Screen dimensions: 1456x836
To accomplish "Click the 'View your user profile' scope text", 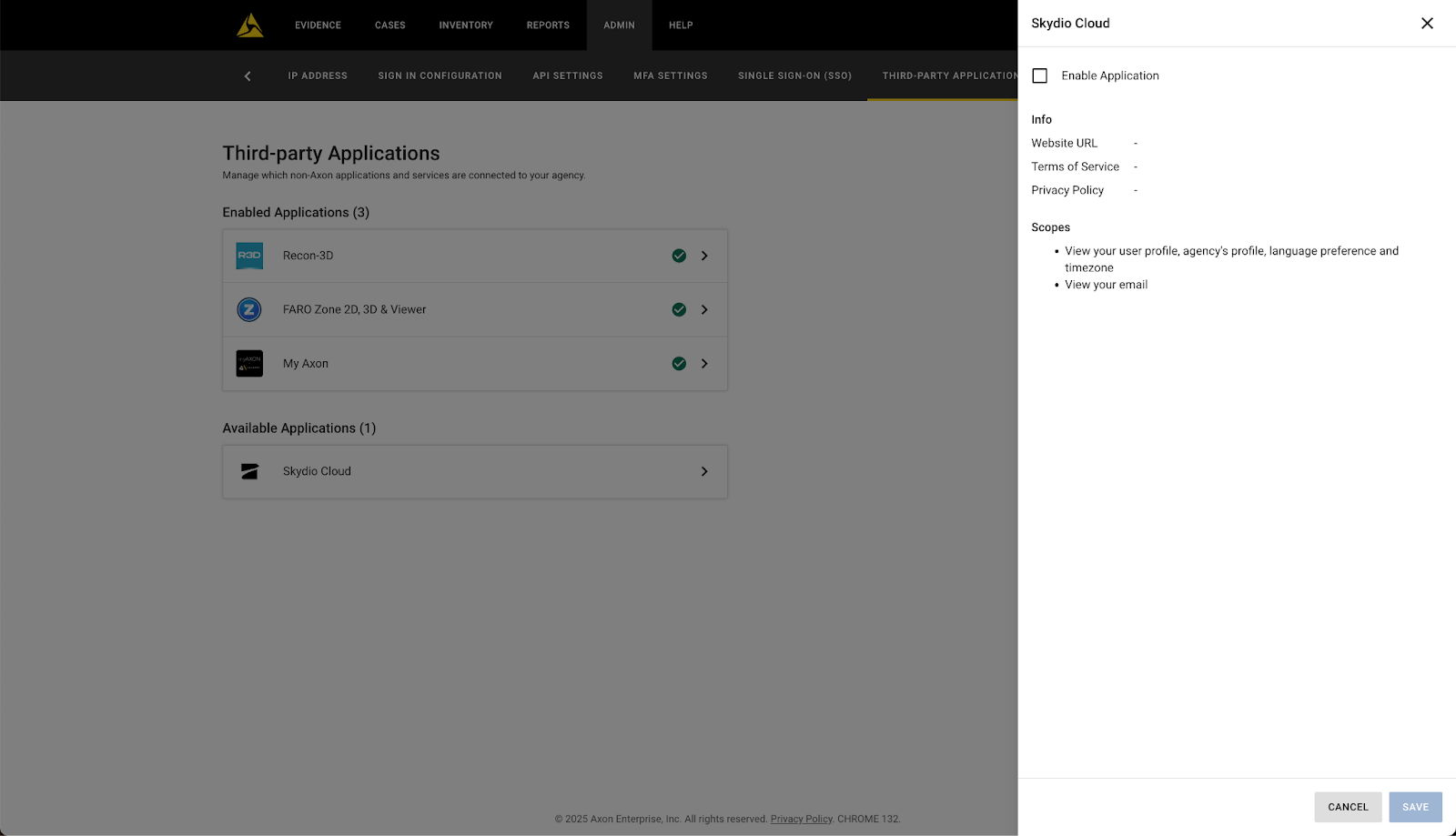I will 1232,259.
